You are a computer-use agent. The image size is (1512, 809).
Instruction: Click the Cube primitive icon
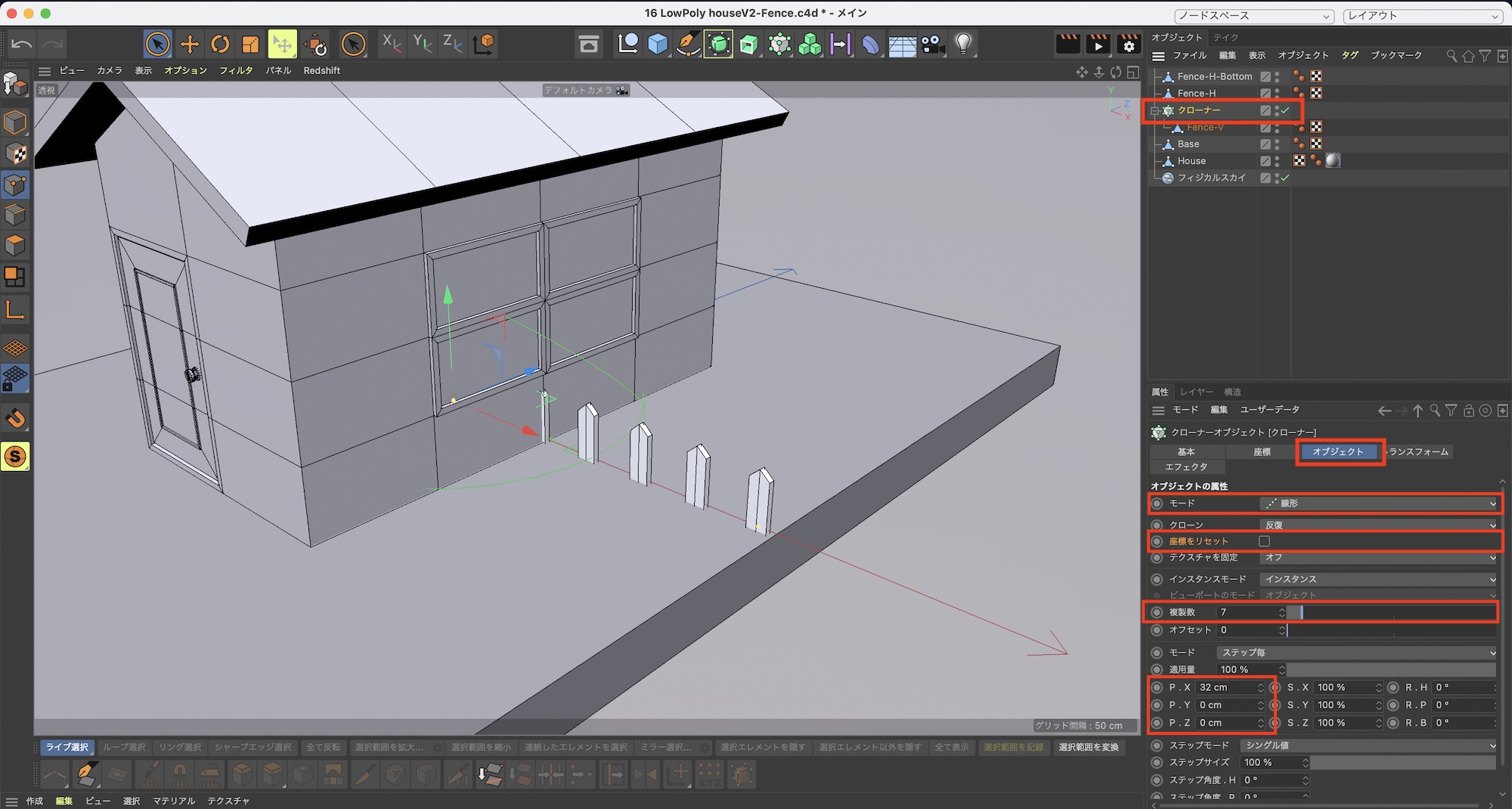658,45
